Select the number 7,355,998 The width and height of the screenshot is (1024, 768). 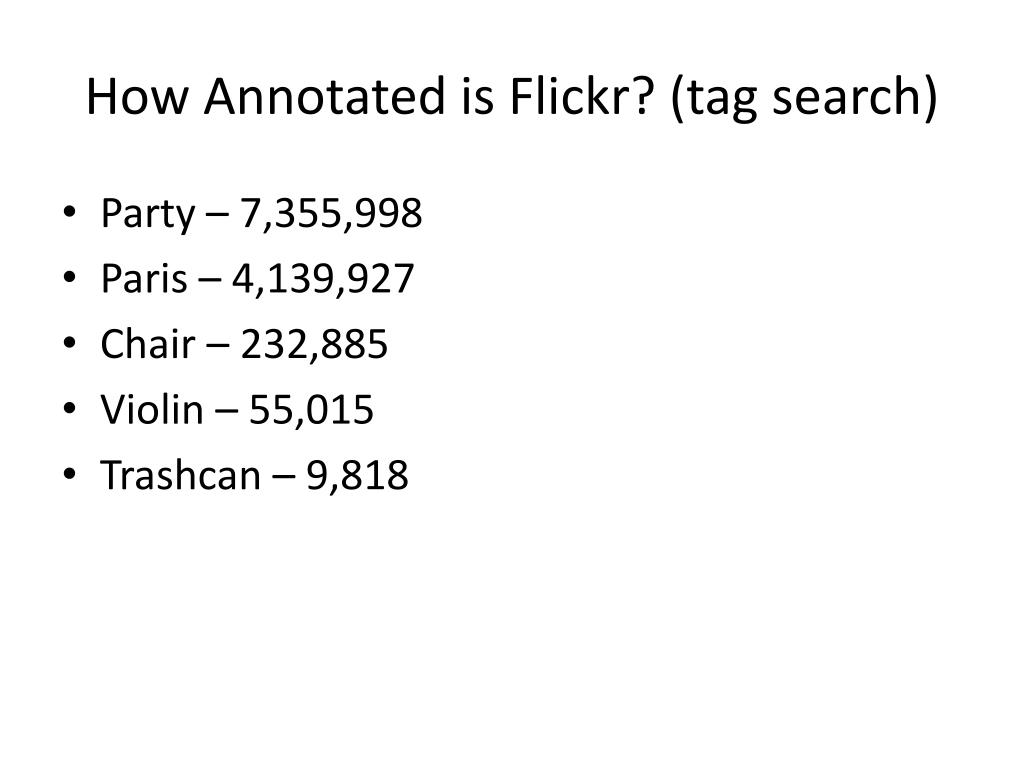(331, 213)
